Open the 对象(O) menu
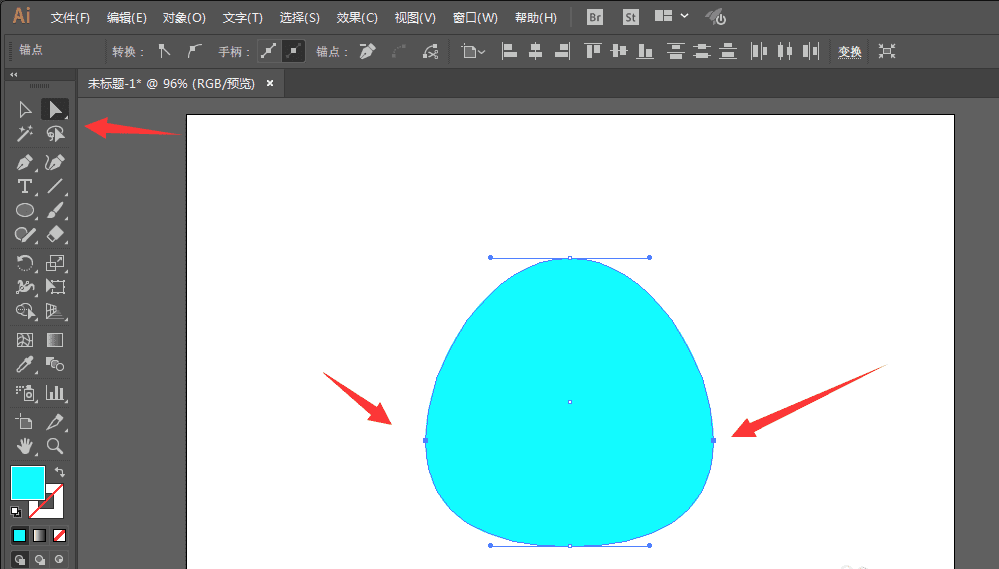999x569 pixels. pos(183,18)
